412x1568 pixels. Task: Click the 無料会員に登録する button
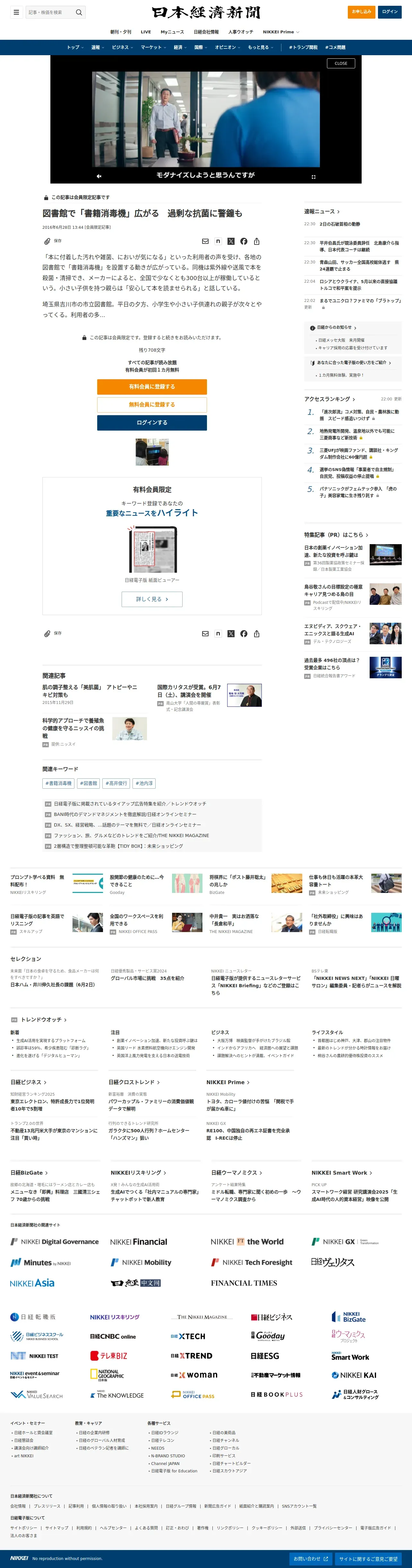coord(152,405)
